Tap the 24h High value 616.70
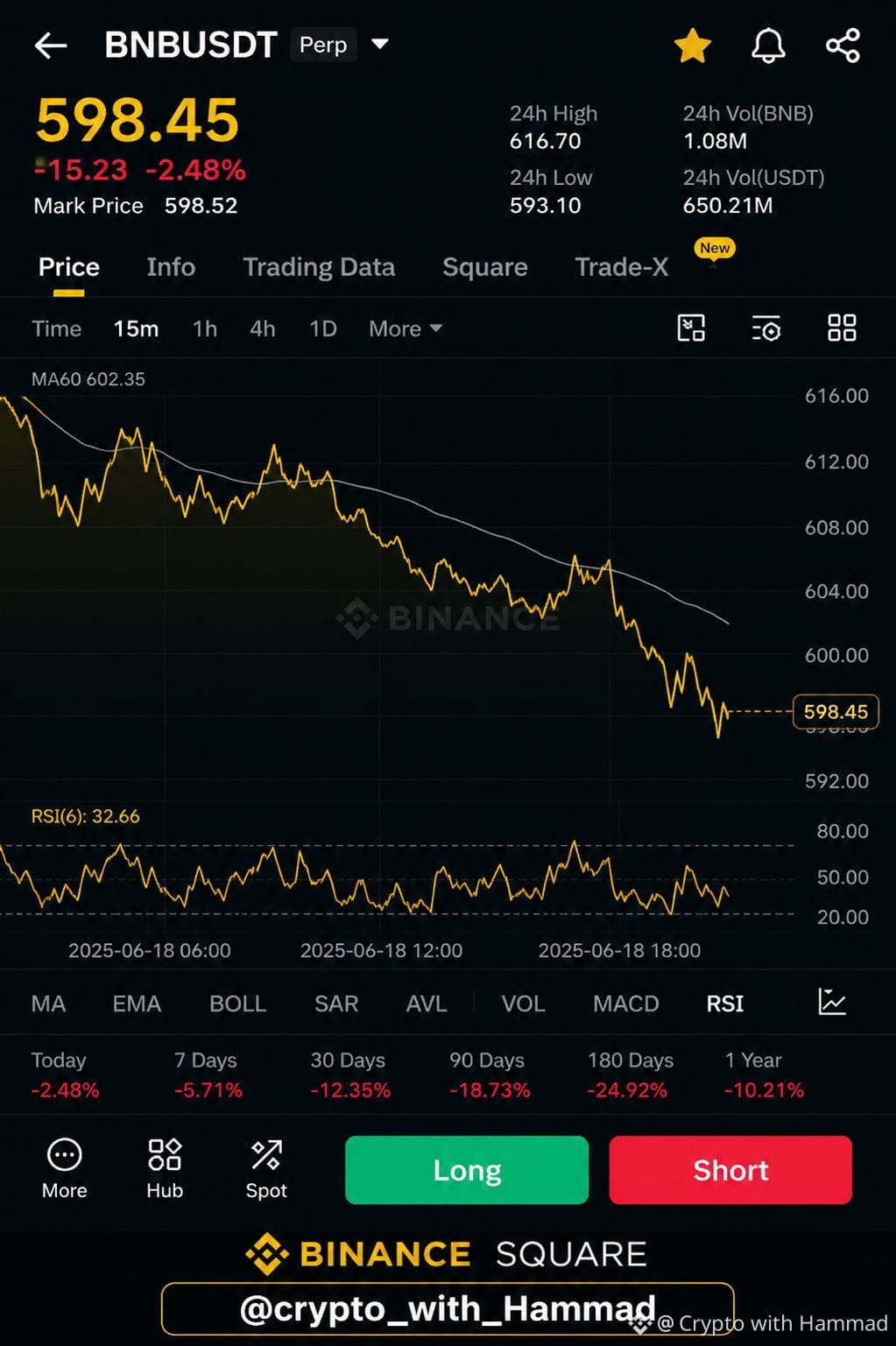 pyautogui.click(x=545, y=141)
